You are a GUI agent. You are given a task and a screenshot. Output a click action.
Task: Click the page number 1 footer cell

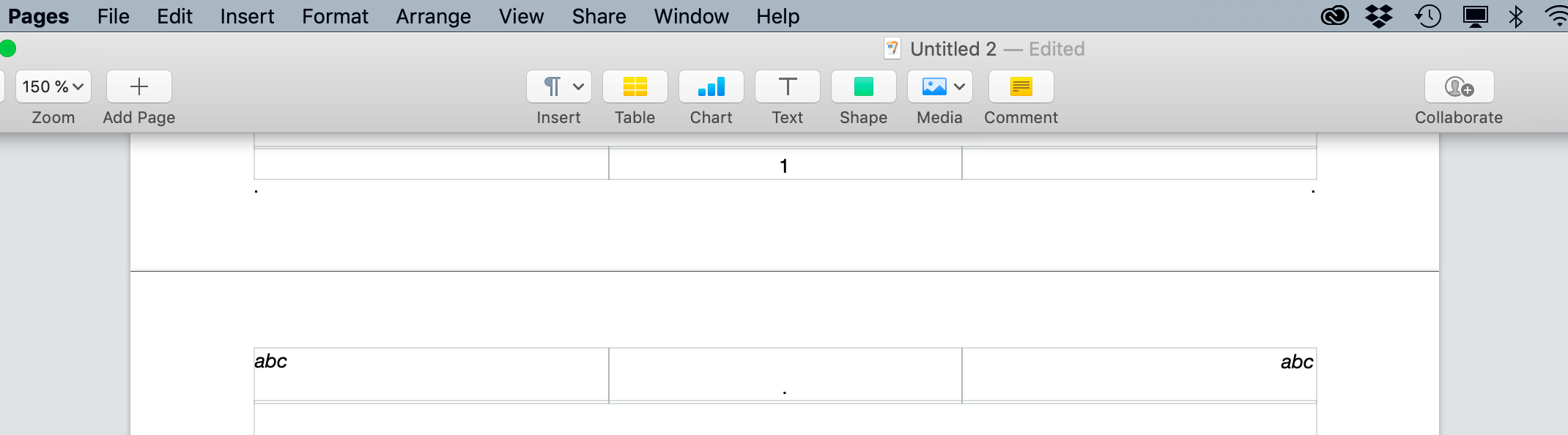[784, 166]
